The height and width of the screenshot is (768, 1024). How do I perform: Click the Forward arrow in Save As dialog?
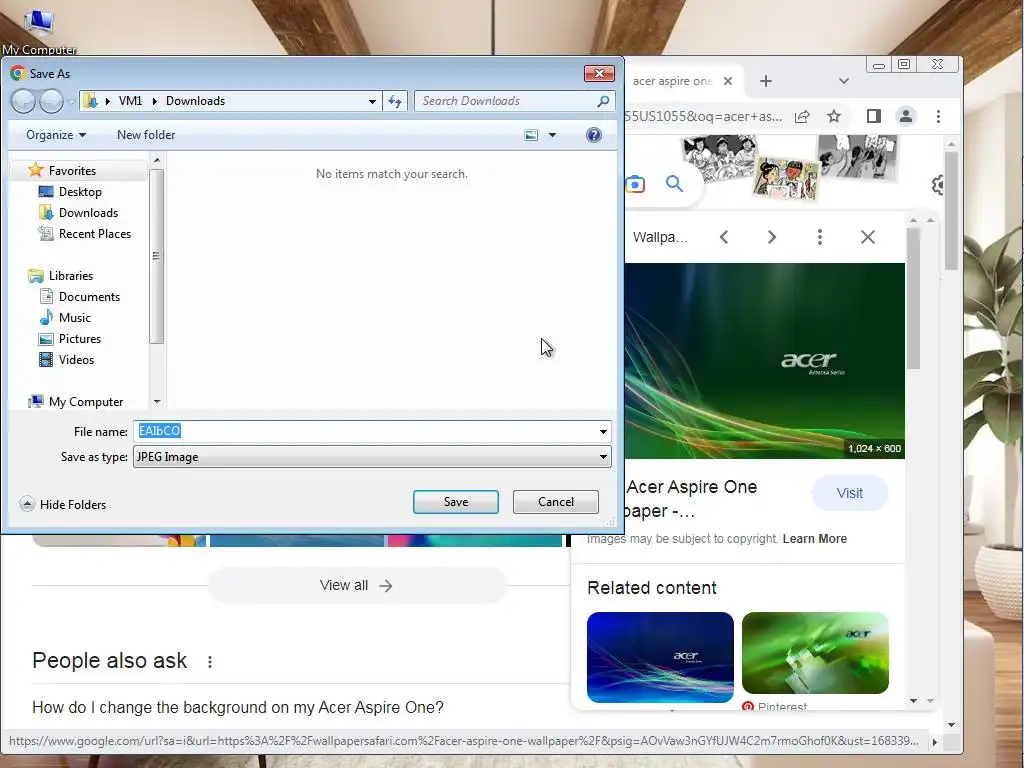[51, 101]
